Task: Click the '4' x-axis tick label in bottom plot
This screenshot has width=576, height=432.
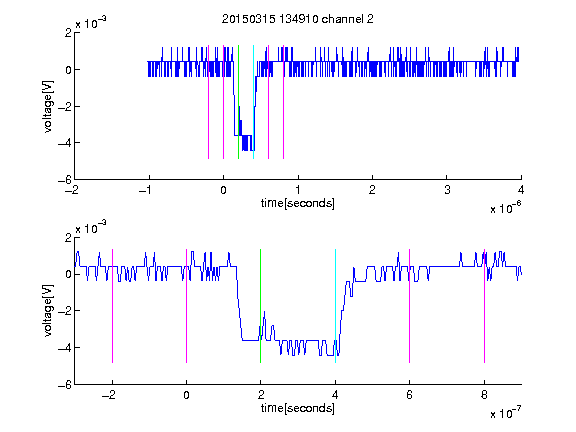Action: (x=335, y=395)
